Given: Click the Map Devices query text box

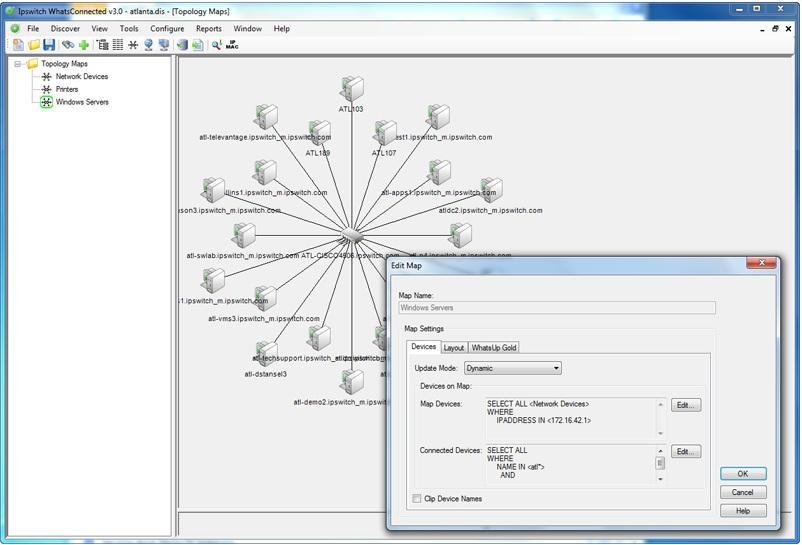Looking at the screenshot, I should (x=571, y=418).
